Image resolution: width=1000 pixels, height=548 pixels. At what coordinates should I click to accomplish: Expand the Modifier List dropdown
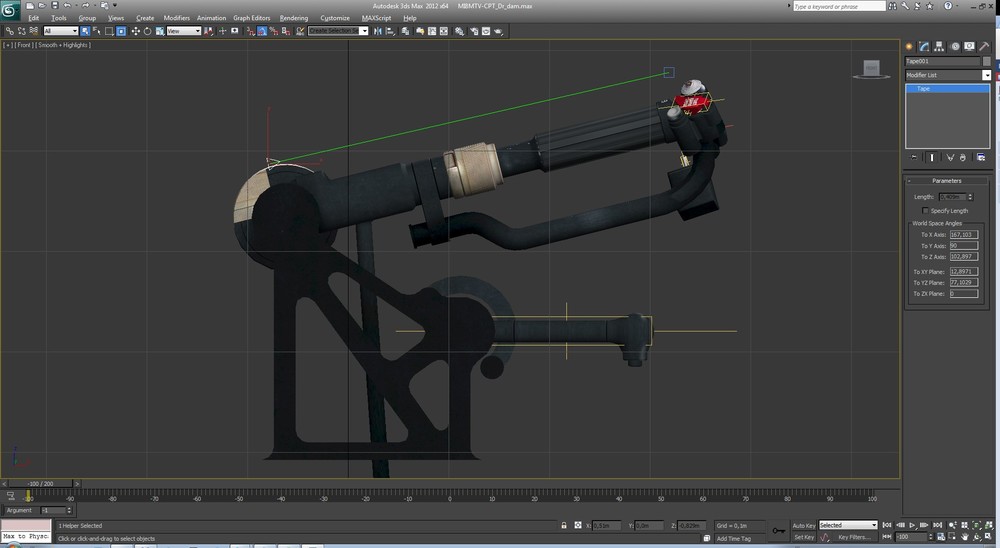point(986,75)
